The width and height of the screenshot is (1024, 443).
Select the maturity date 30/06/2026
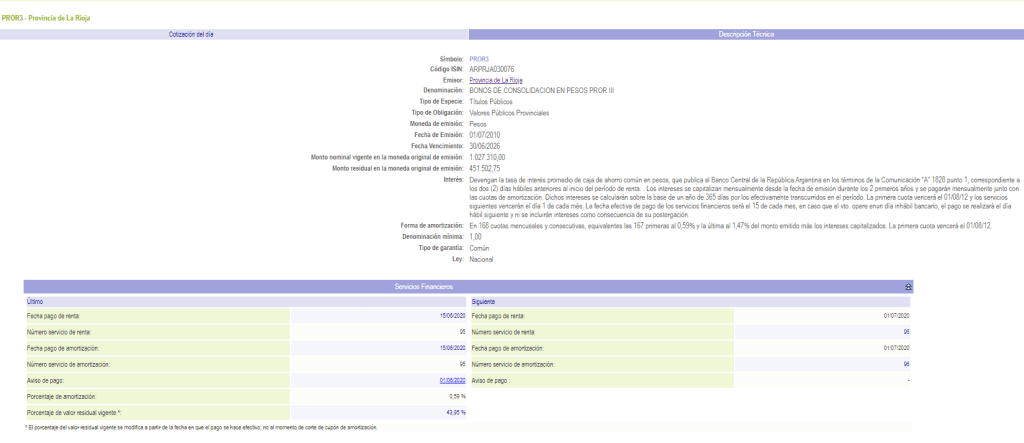pos(485,146)
